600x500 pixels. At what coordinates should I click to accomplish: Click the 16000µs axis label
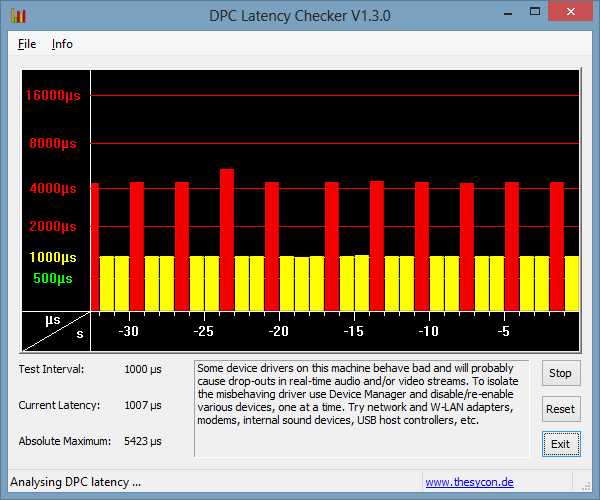coord(53,95)
